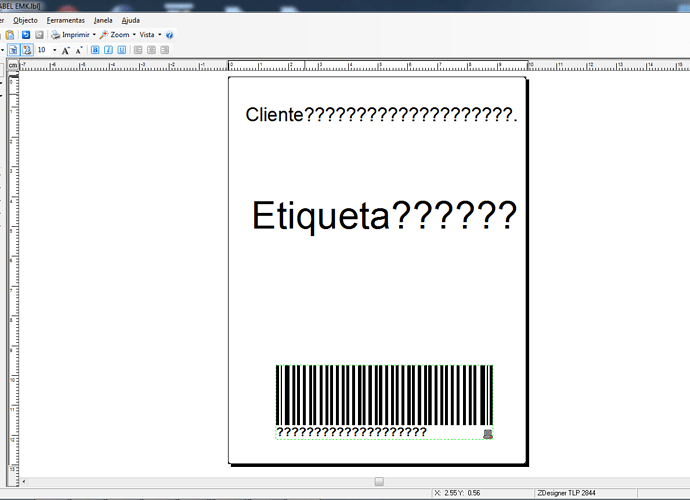
Task: Click the Zoom magnifier button
Action: coord(114,35)
